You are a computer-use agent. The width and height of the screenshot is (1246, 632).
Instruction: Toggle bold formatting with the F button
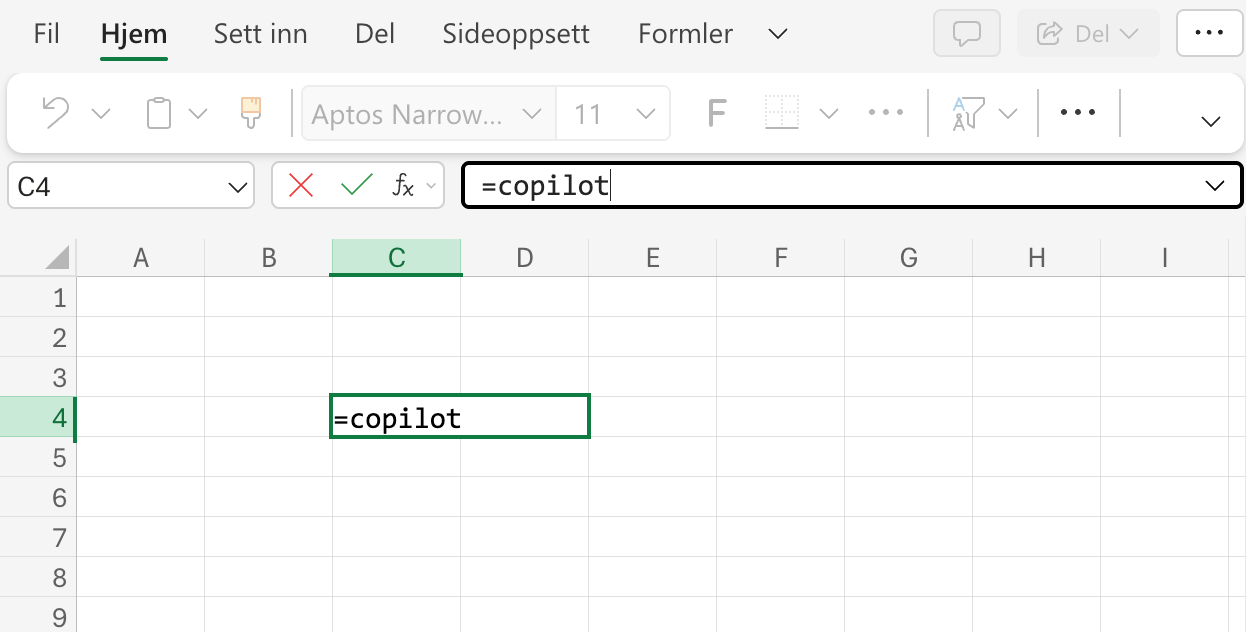pos(716,113)
